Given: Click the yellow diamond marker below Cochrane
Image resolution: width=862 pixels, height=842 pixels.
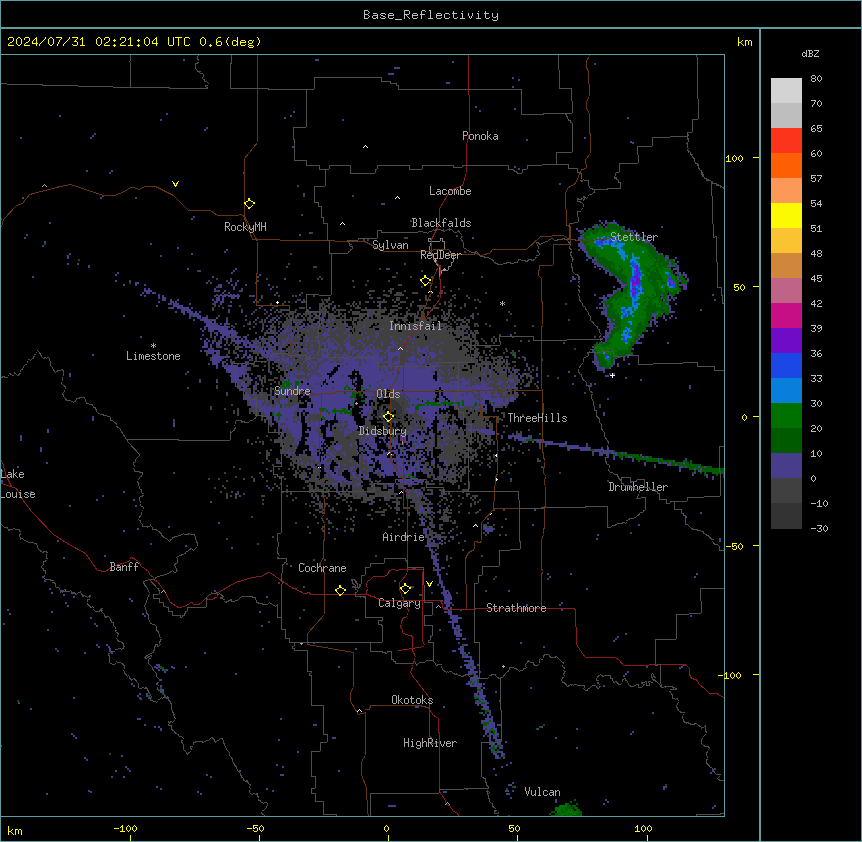Looking at the screenshot, I should (340, 590).
